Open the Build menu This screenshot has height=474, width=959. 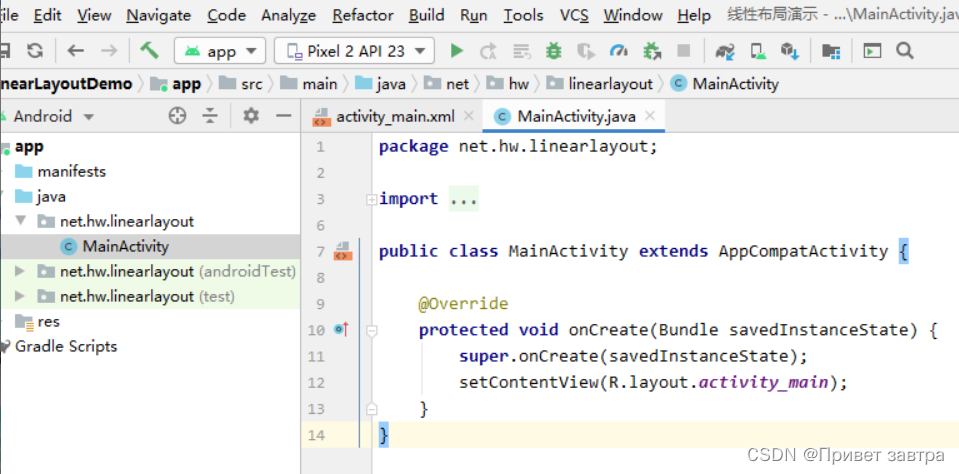point(426,15)
